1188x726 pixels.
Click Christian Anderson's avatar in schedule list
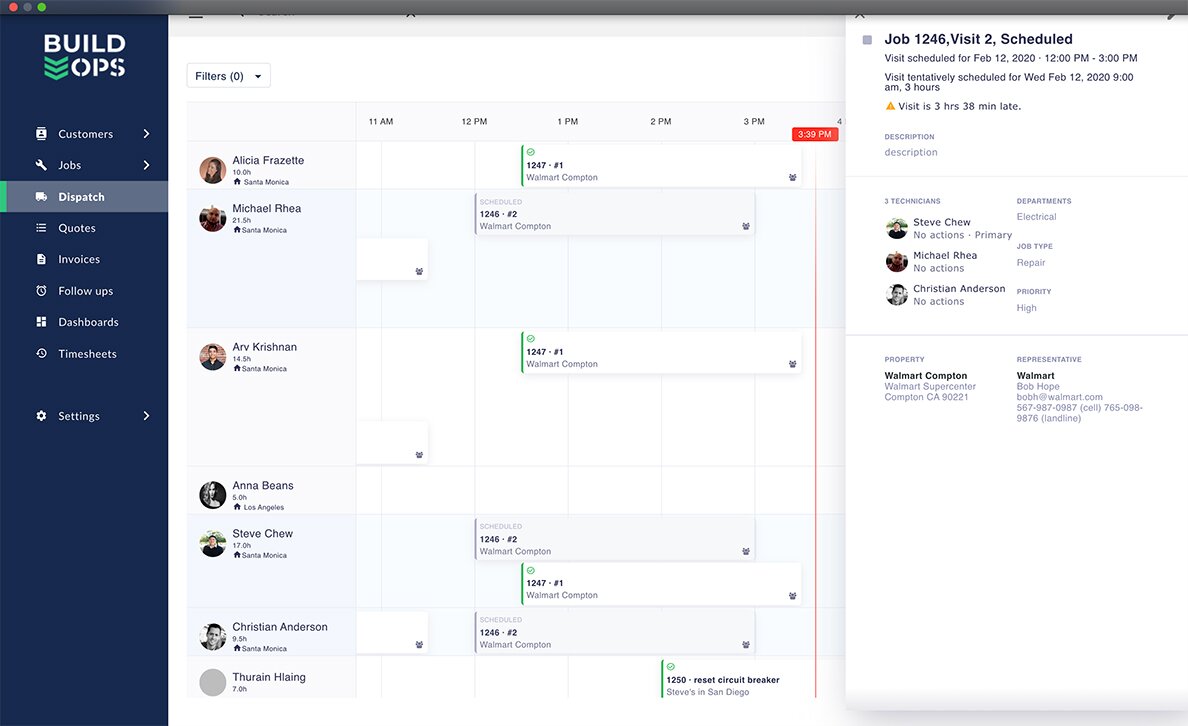point(213,637)
